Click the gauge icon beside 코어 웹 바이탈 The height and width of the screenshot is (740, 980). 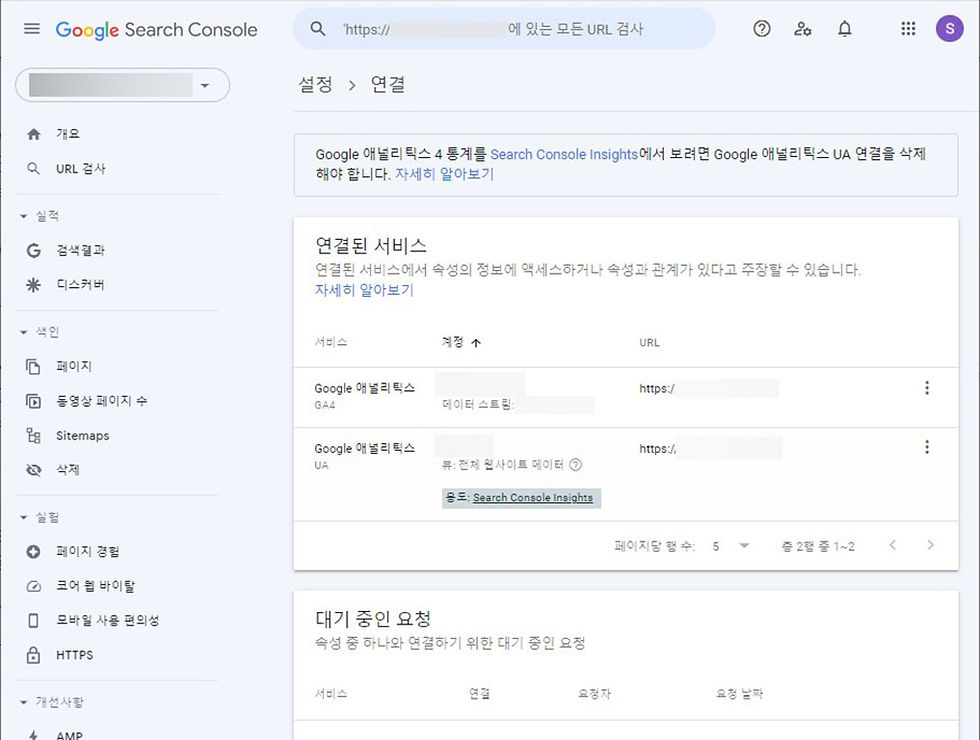(34, 586)
